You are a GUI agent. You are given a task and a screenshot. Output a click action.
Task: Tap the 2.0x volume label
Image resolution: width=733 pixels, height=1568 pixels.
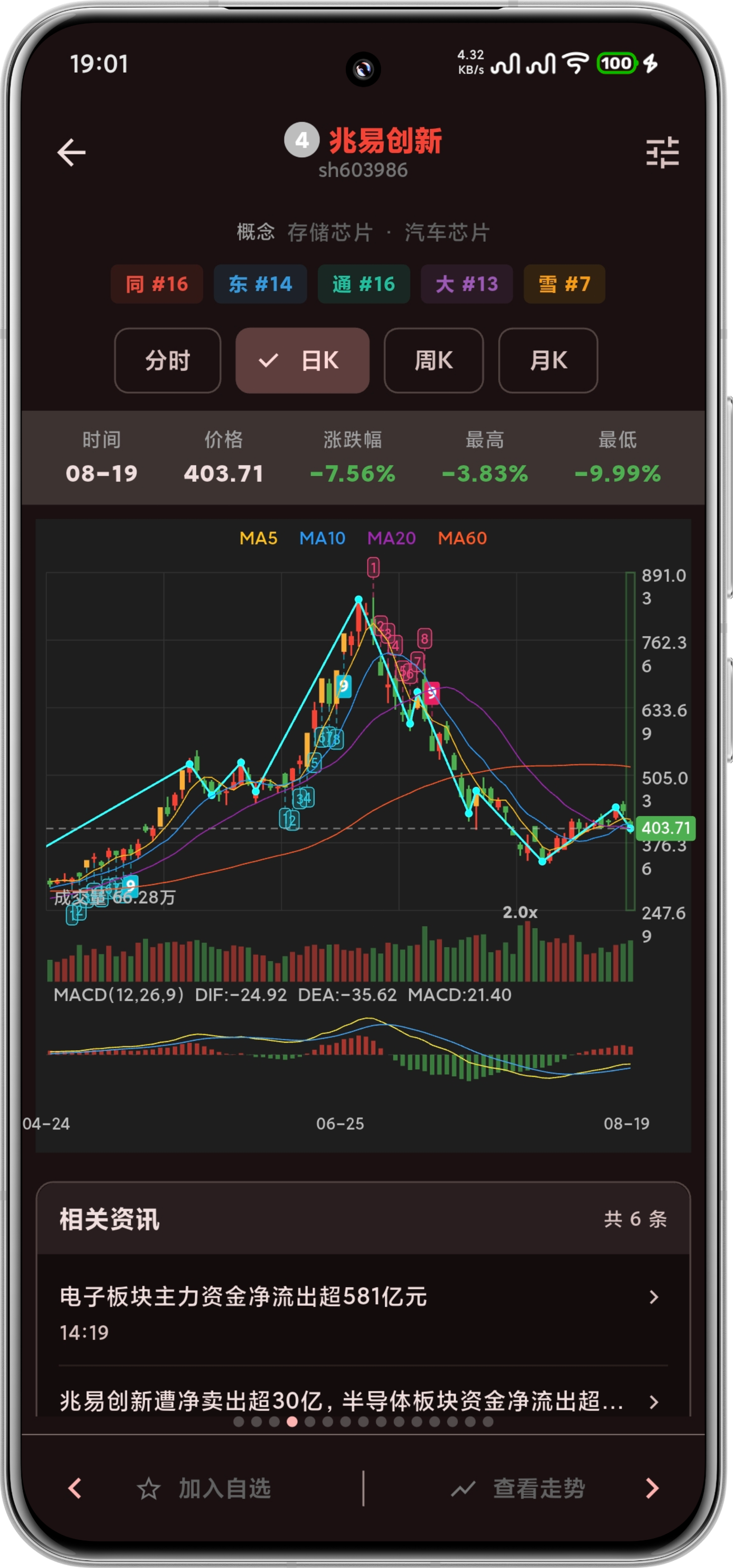520,912
